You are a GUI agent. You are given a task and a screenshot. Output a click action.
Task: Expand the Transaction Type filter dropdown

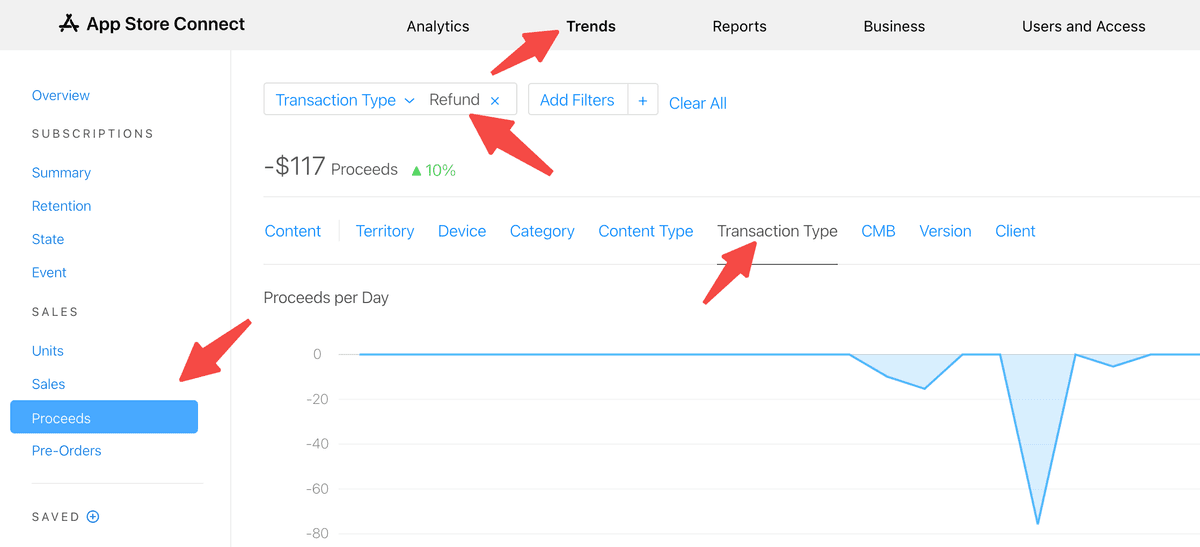(x=409, y=100)
